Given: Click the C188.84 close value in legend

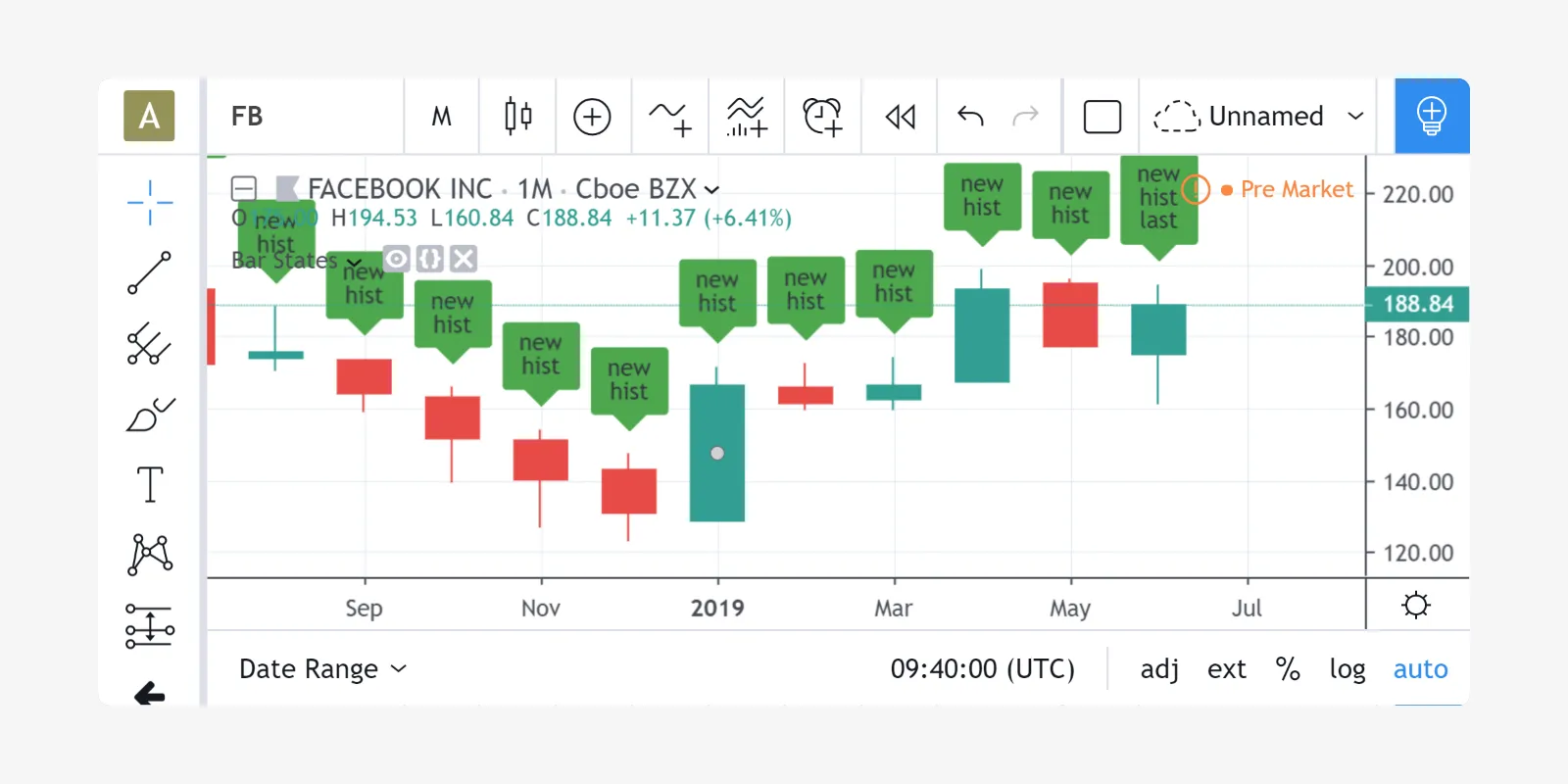Looking at the screenshot, I should [x=568, y=218].
